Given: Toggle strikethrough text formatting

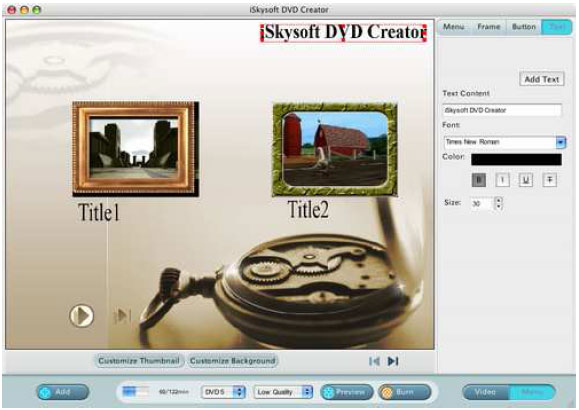Looking at the screenshot, I should (549, 180).
